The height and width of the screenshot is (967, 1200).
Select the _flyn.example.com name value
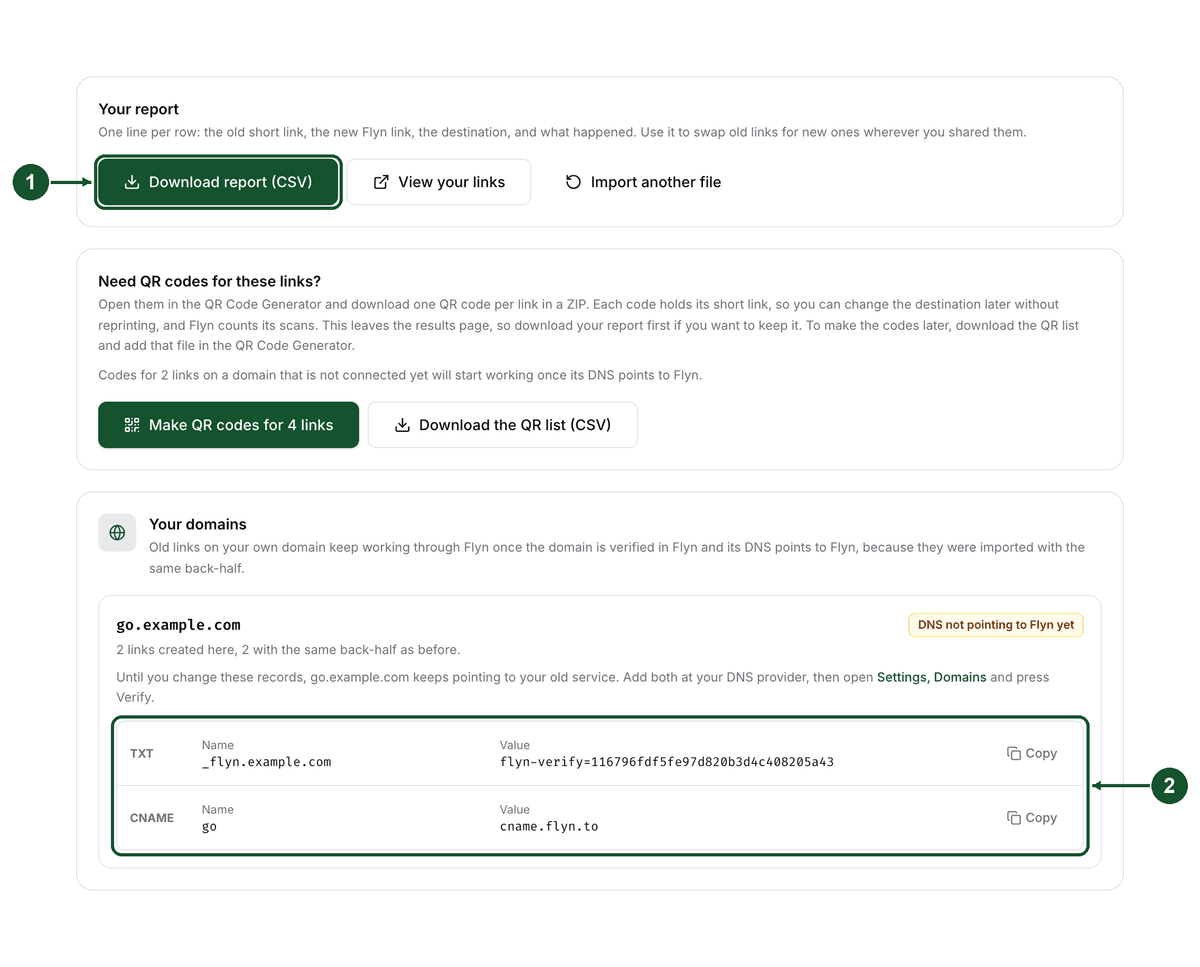click(x=266, y=762)
